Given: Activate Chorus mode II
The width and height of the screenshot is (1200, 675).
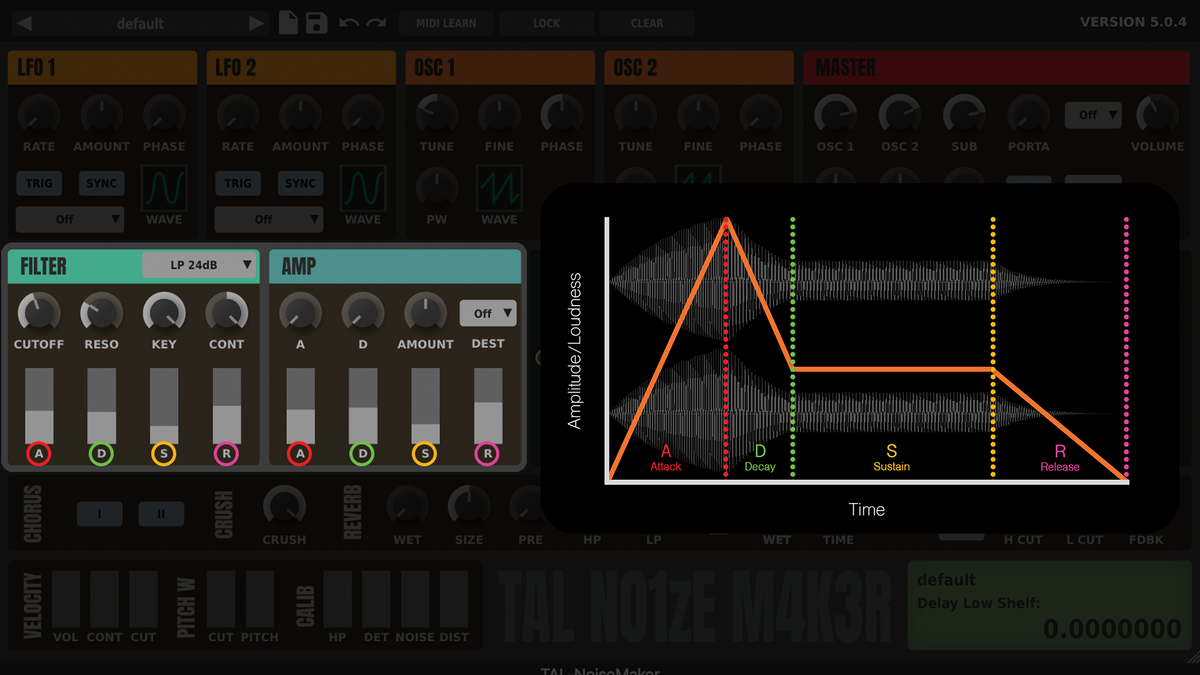Looking at the screenshot, I should point(162,513).
